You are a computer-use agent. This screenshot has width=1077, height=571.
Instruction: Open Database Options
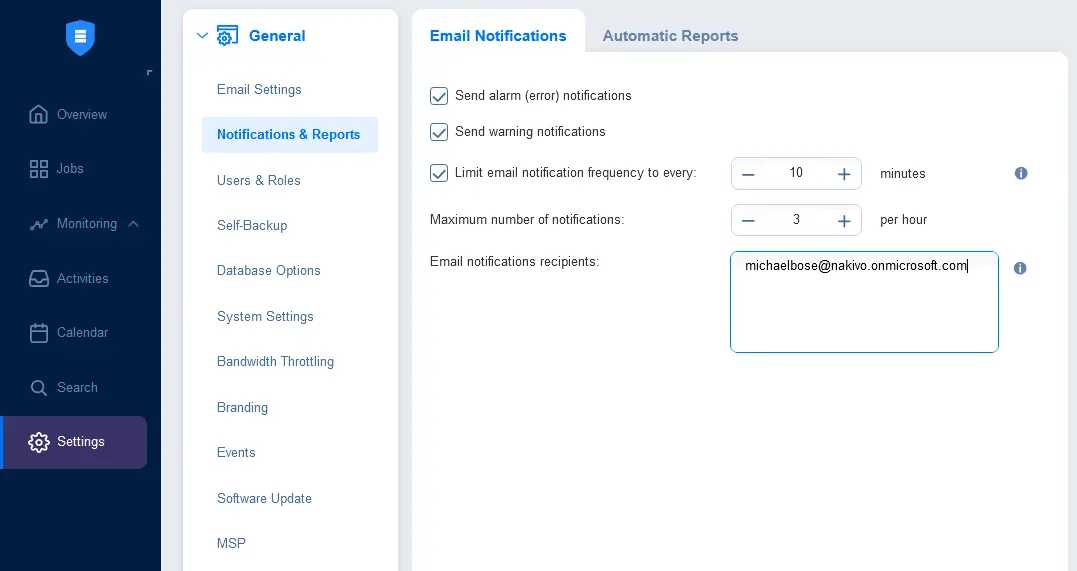[269, 271]
